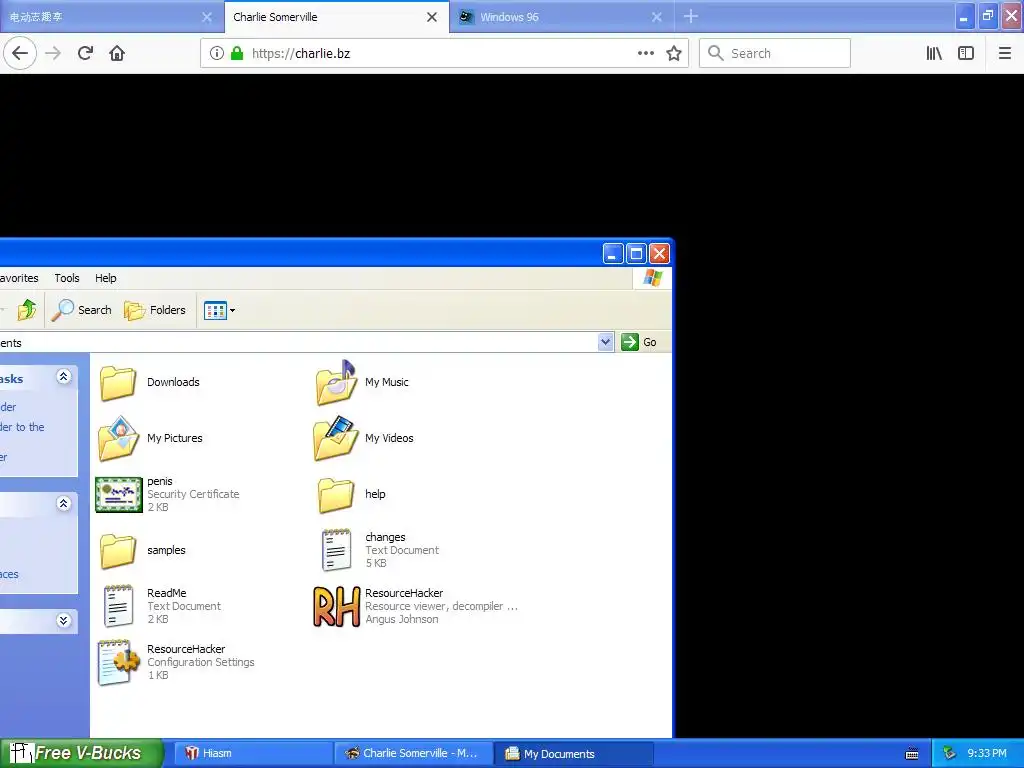Collapse the Tasks panel chevron
The image size is (1024, 768).
tap(63, 377)
